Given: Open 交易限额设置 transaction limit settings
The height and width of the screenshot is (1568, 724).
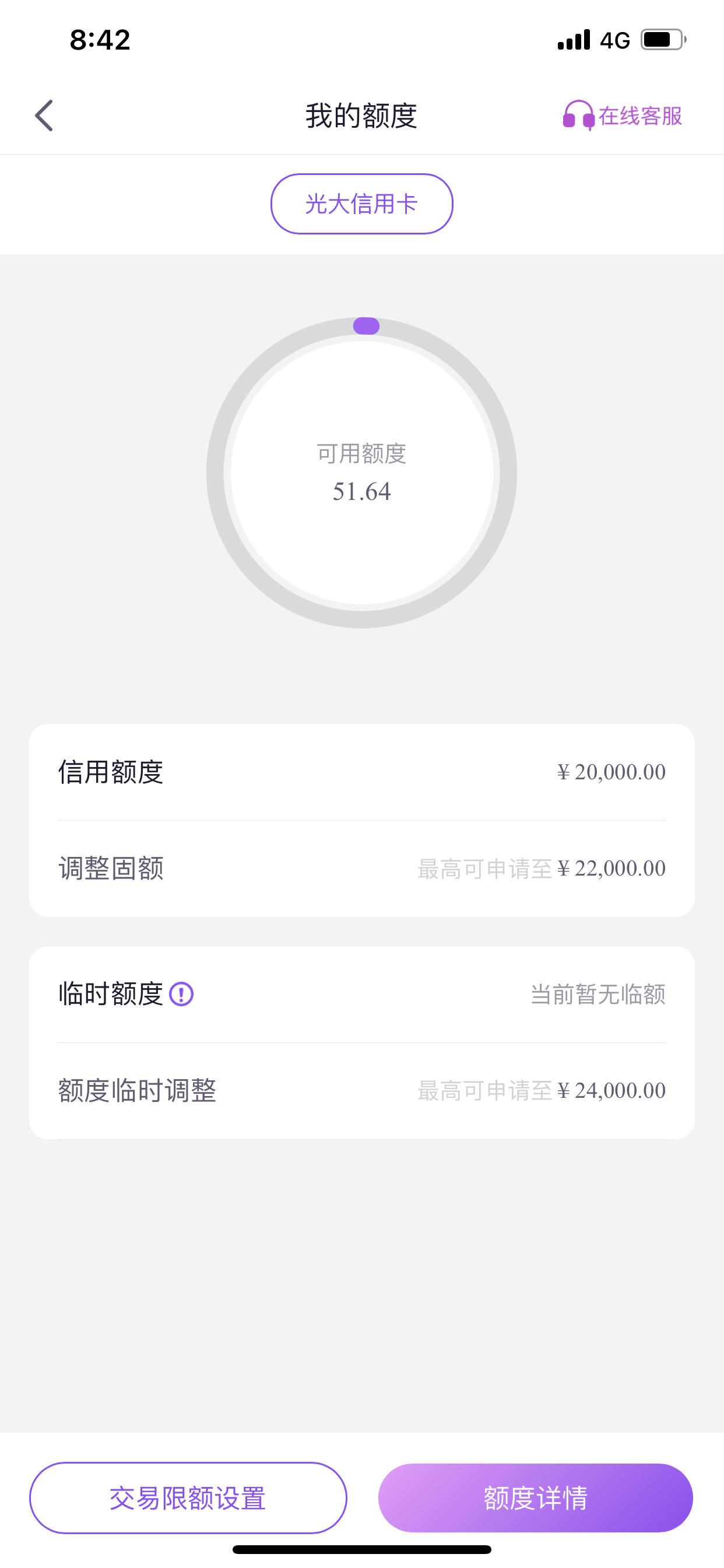Looking at the screenshot, I should pos(188,1497).
